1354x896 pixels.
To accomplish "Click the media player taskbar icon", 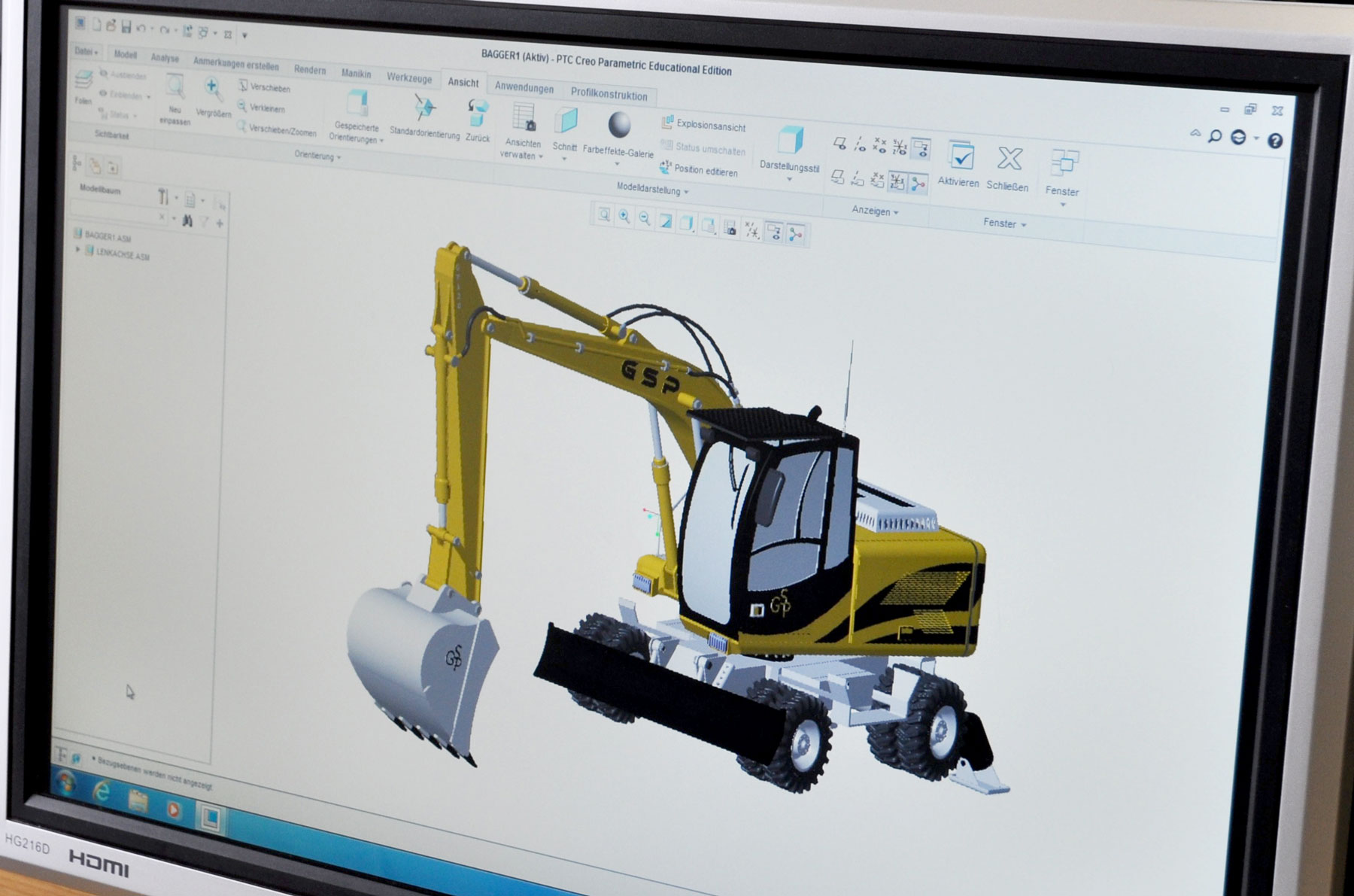I will click(x=174, y=809).
